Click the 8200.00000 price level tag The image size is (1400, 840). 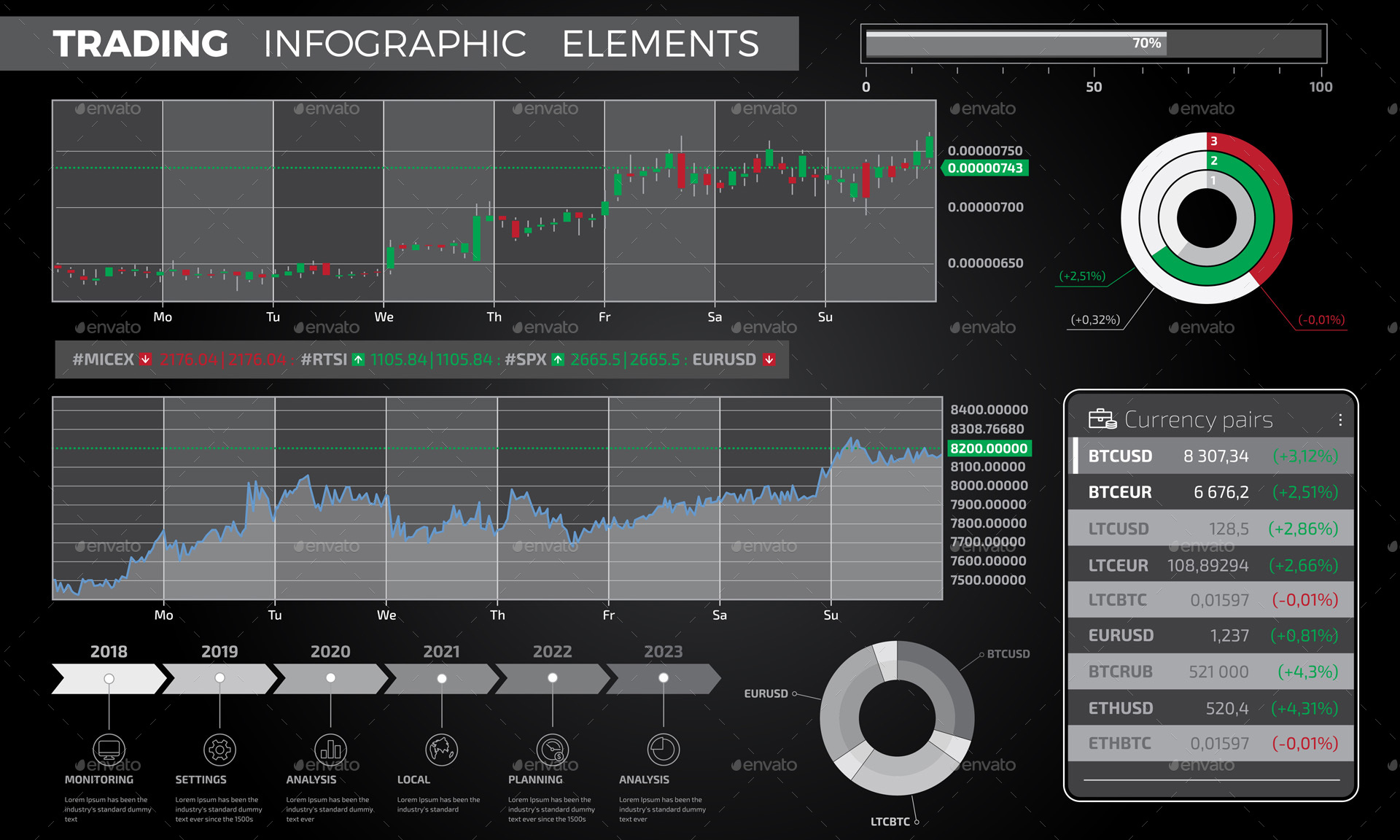pos(988,448)
